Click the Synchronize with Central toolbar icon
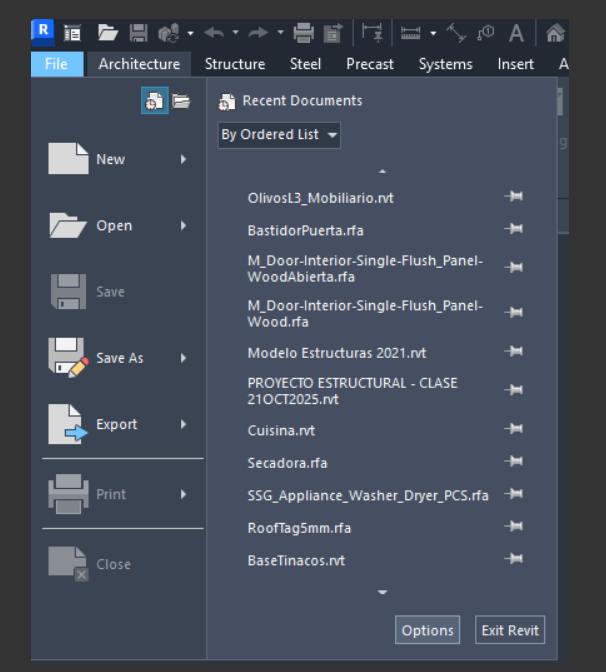Screen dimensions: 606x672 (x=168, y=33)
